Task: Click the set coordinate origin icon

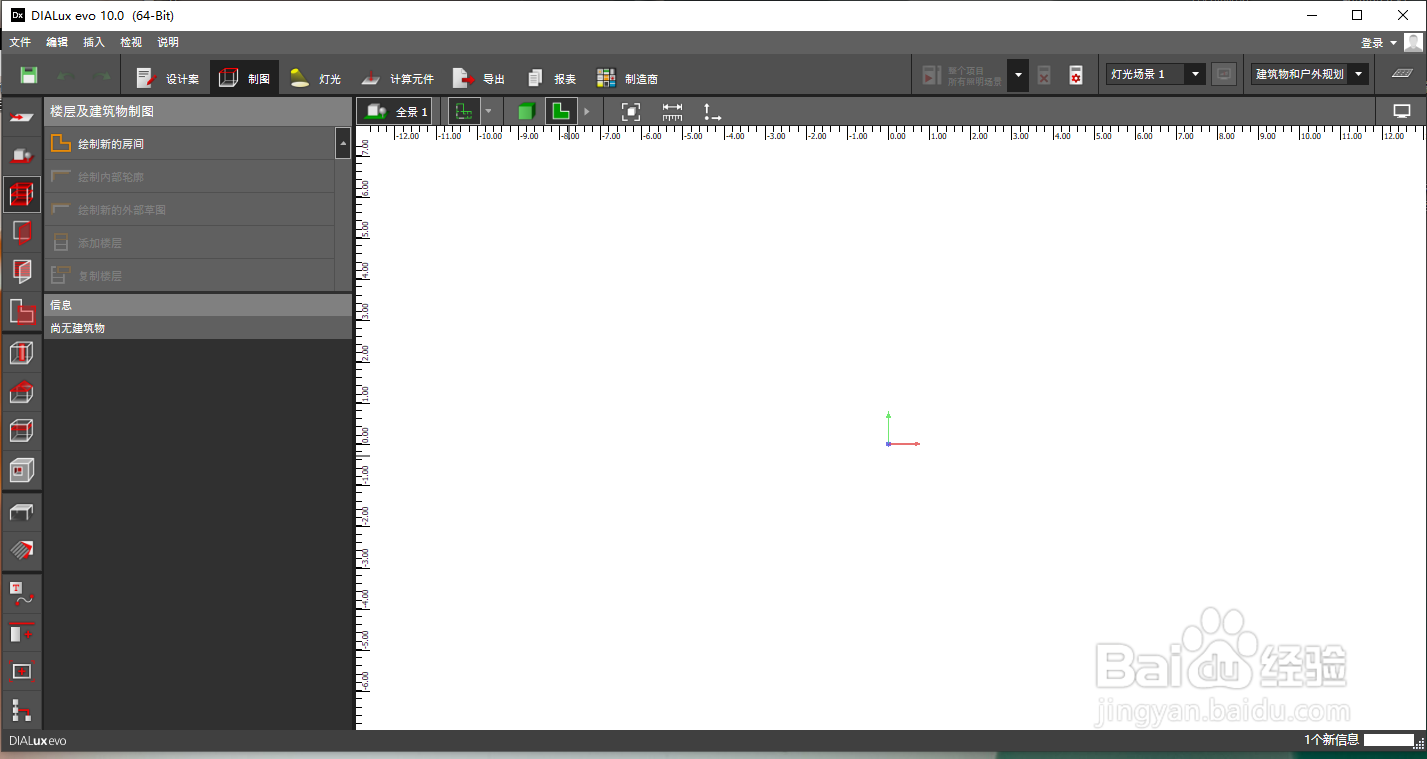Action: point(712,111)
